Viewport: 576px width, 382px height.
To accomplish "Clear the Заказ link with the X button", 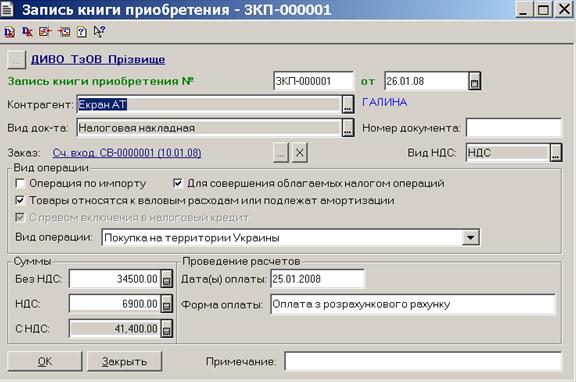I will [300, 152].
